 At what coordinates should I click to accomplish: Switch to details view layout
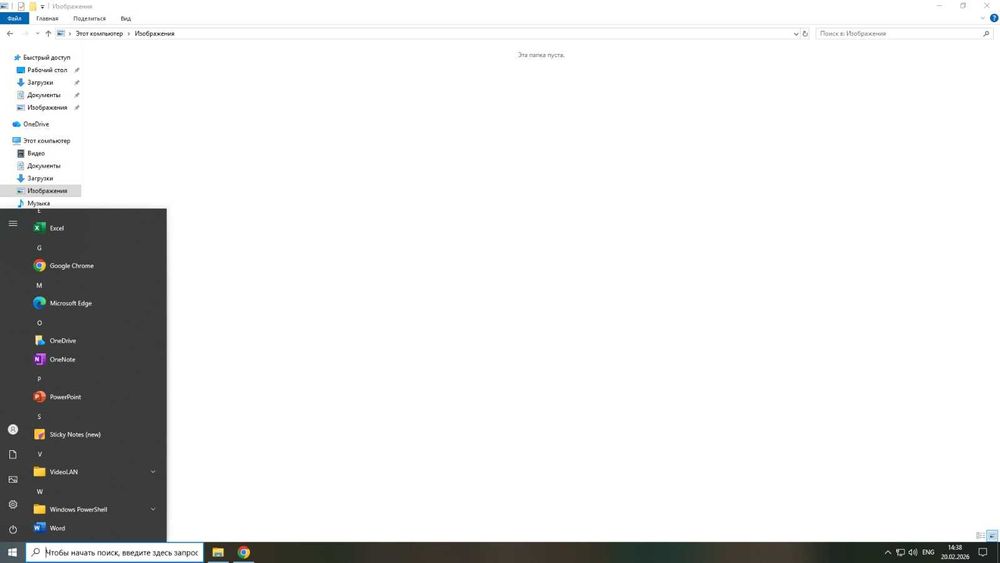coord(980,536)
